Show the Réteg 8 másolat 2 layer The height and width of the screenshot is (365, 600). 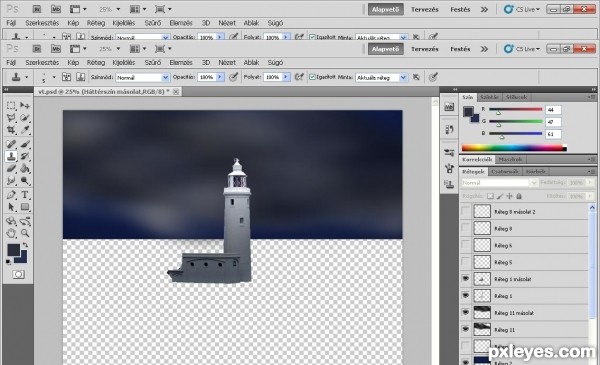[465, 211]
